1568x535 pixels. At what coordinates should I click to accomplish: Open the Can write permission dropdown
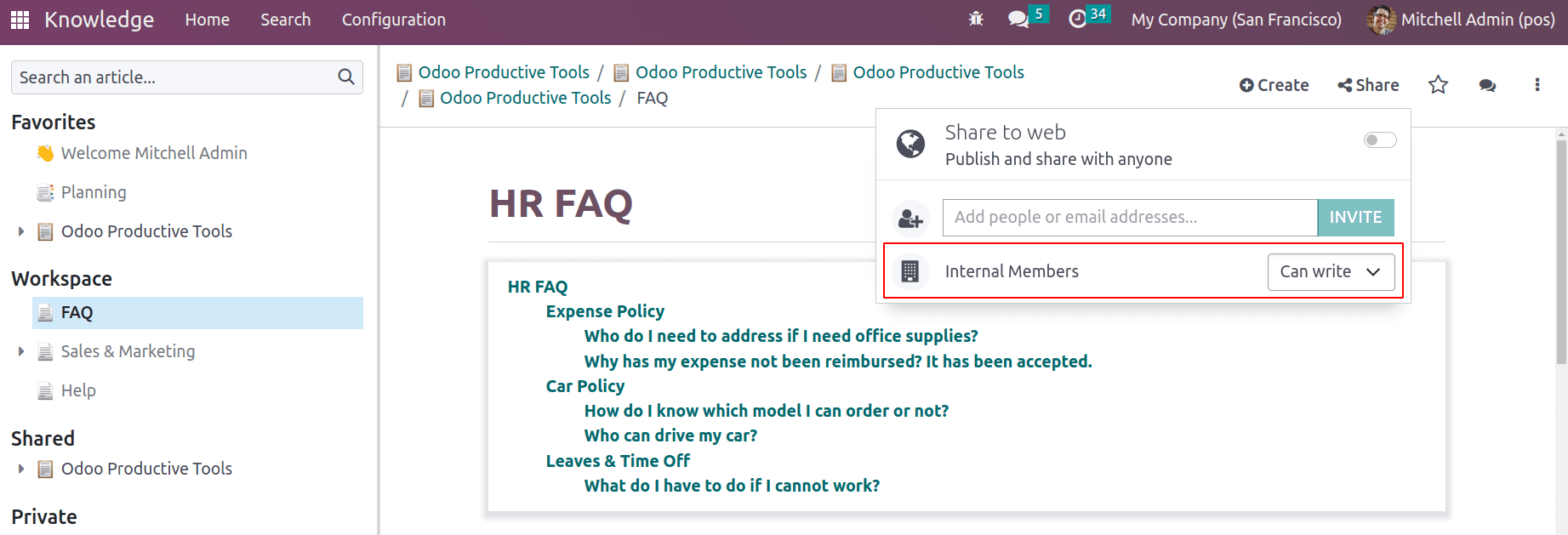click(x=1331, y=271)
